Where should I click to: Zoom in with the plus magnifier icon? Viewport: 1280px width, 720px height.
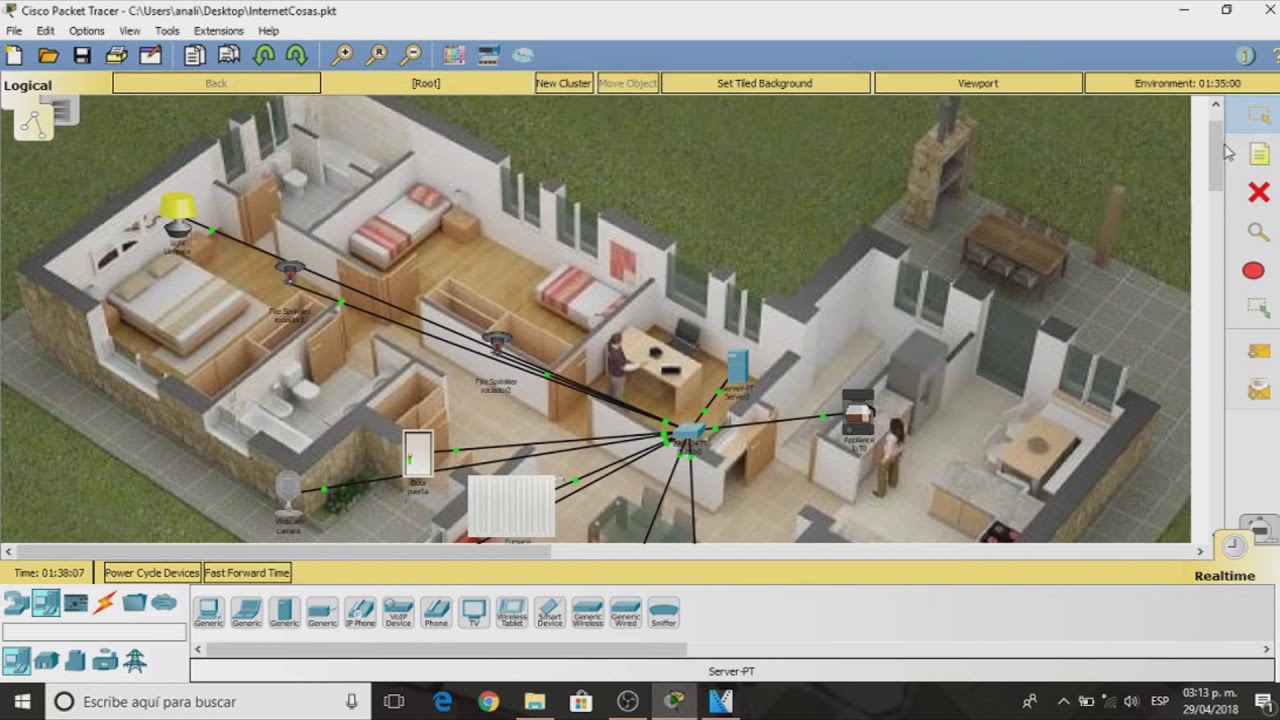click(342, 55)
